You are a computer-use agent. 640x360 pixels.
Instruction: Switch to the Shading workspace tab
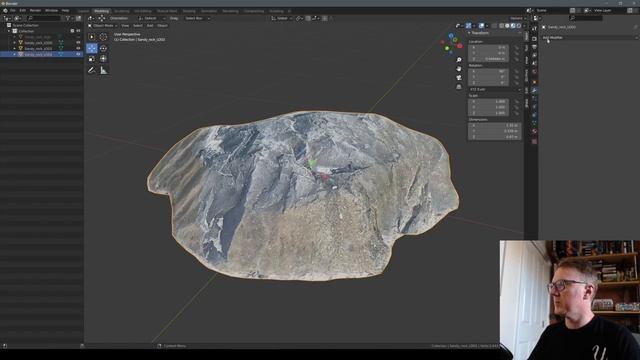189,11
